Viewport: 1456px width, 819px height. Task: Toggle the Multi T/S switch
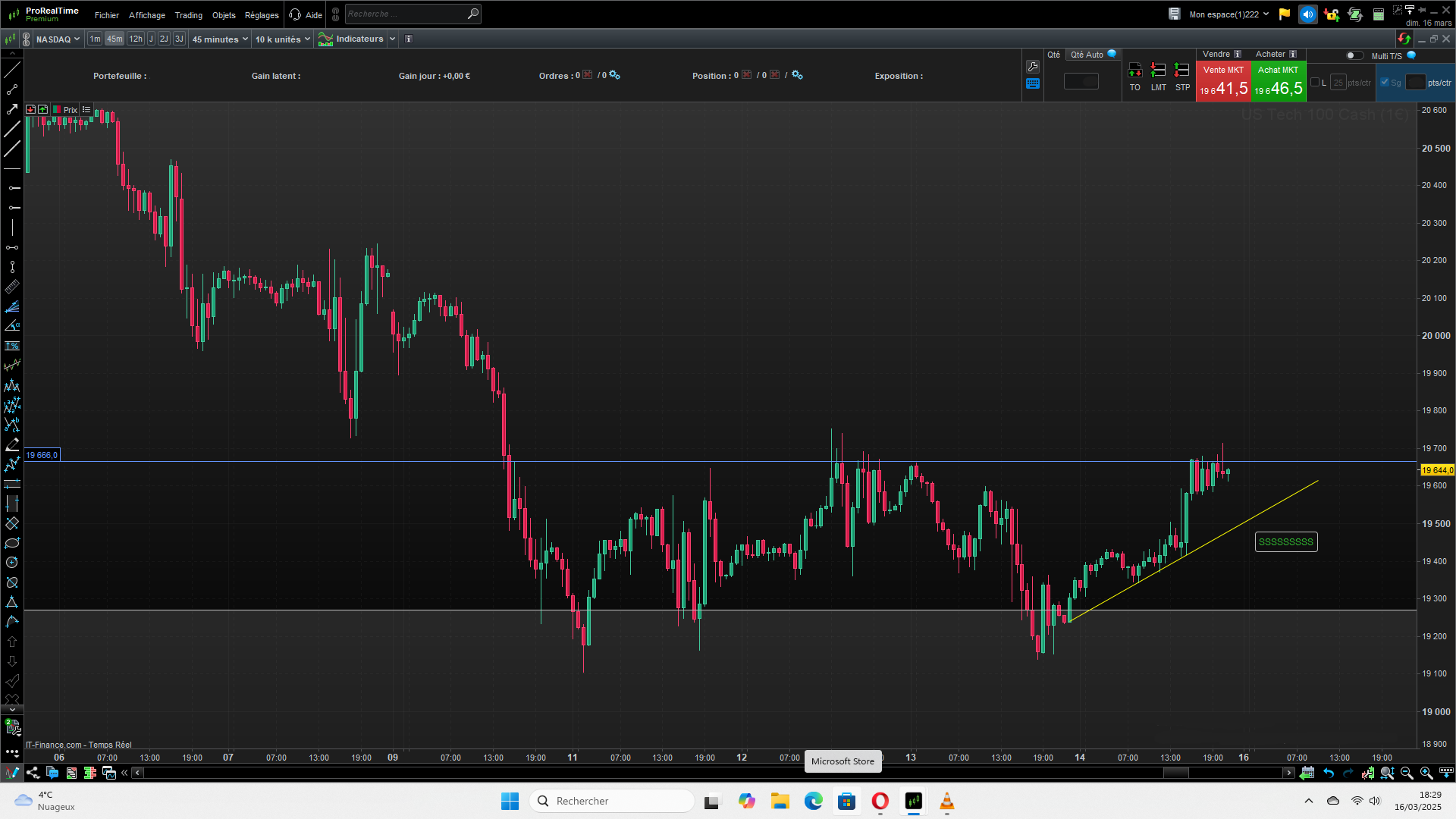(1354, 55)
